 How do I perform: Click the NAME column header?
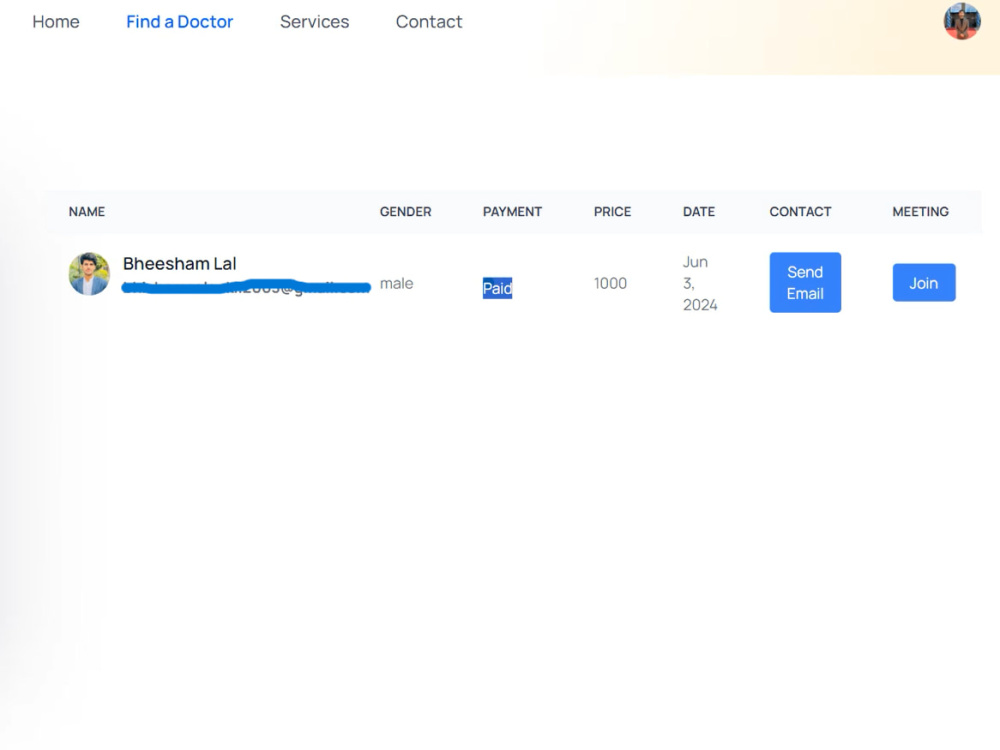click(87, 212)
